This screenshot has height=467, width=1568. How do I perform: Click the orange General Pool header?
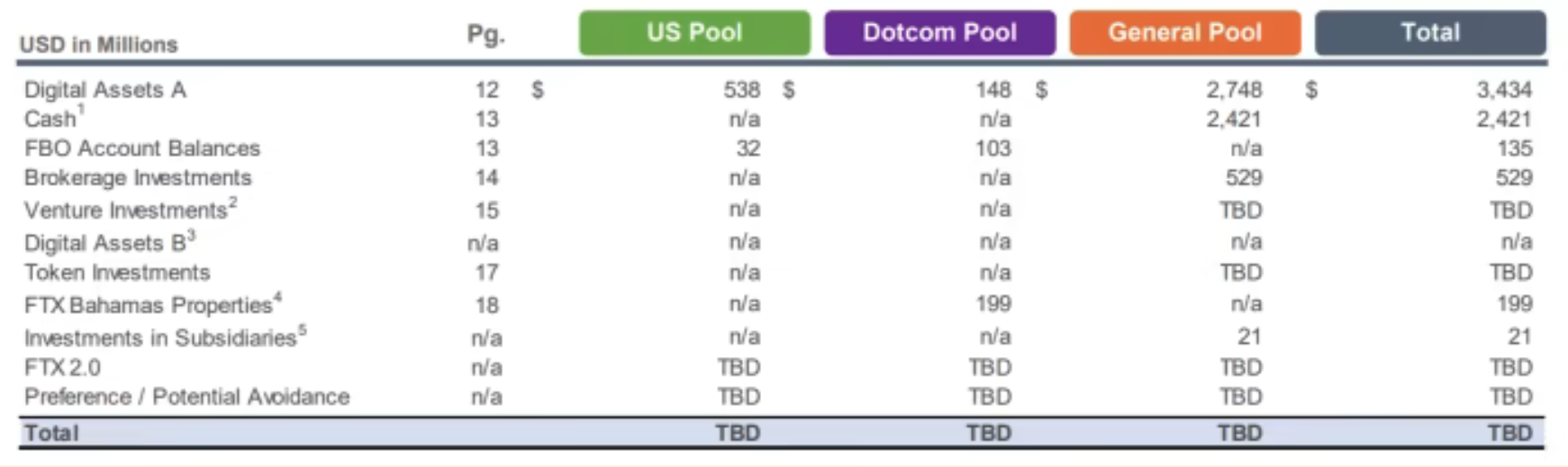point(1184,33)
